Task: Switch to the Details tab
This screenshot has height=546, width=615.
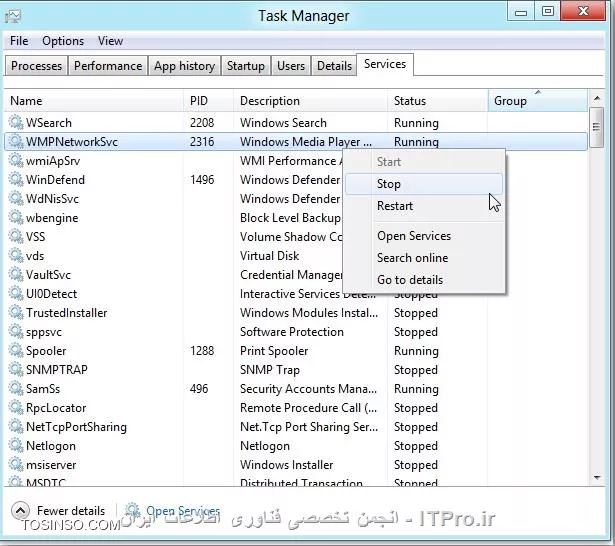Action: pos(334,66)
